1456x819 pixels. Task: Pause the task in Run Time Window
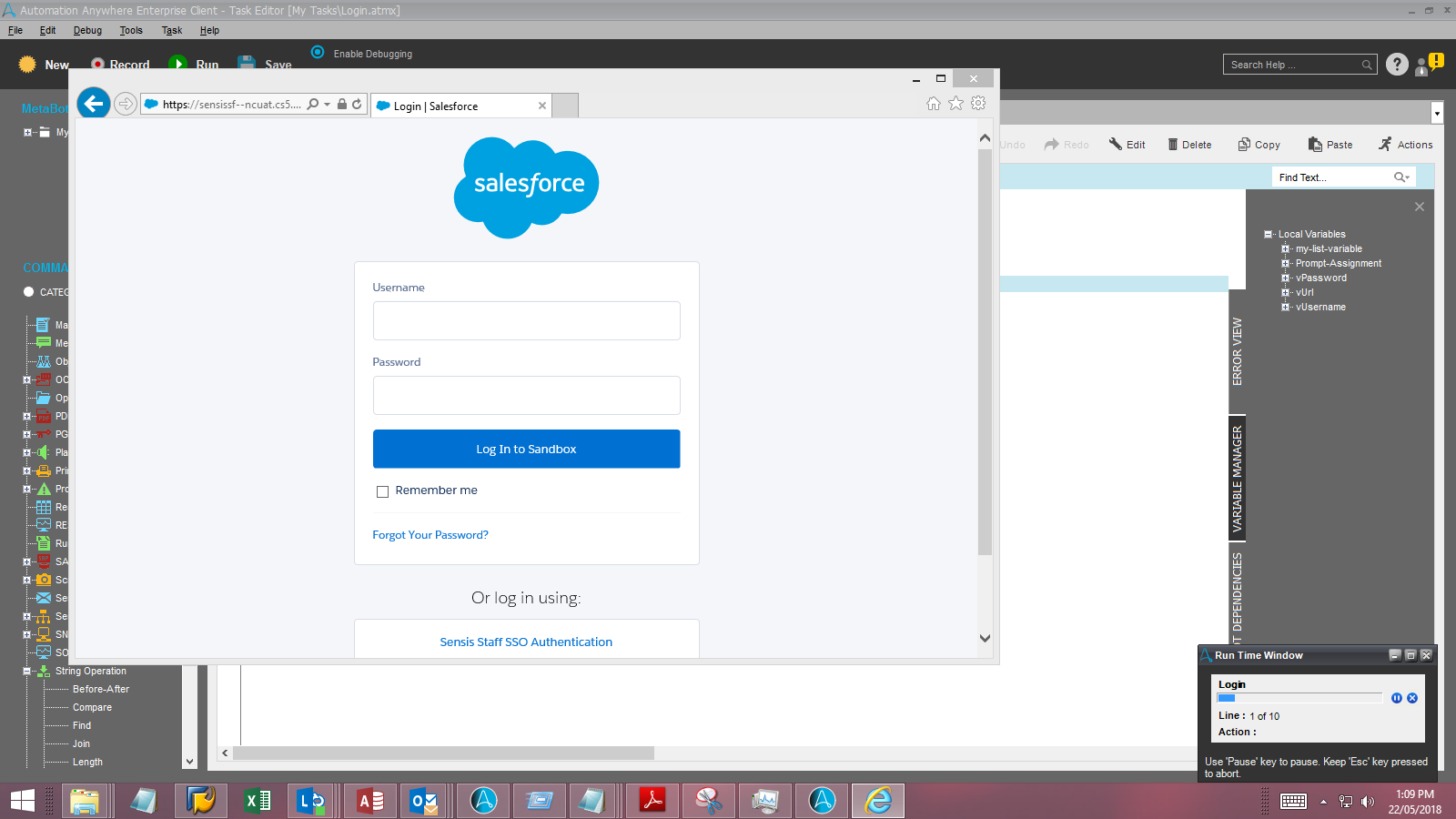[x=1397, y=698]
